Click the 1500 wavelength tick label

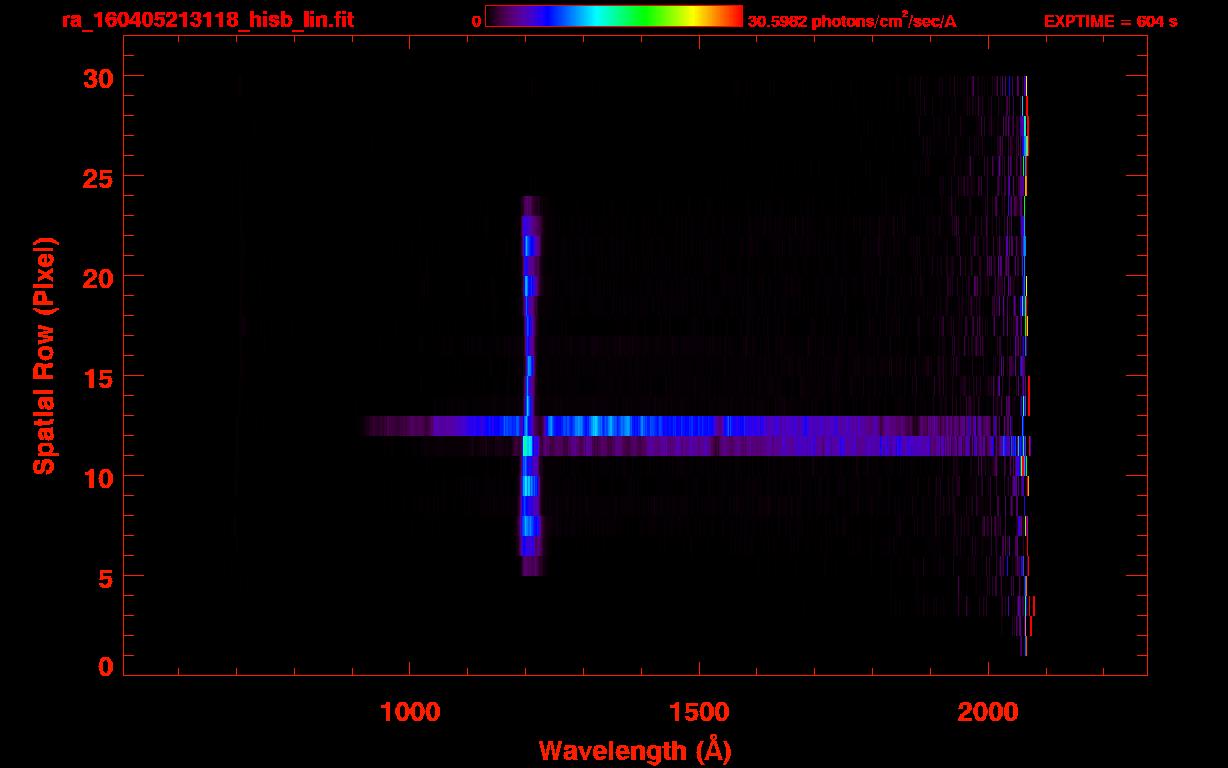[698, 711]
